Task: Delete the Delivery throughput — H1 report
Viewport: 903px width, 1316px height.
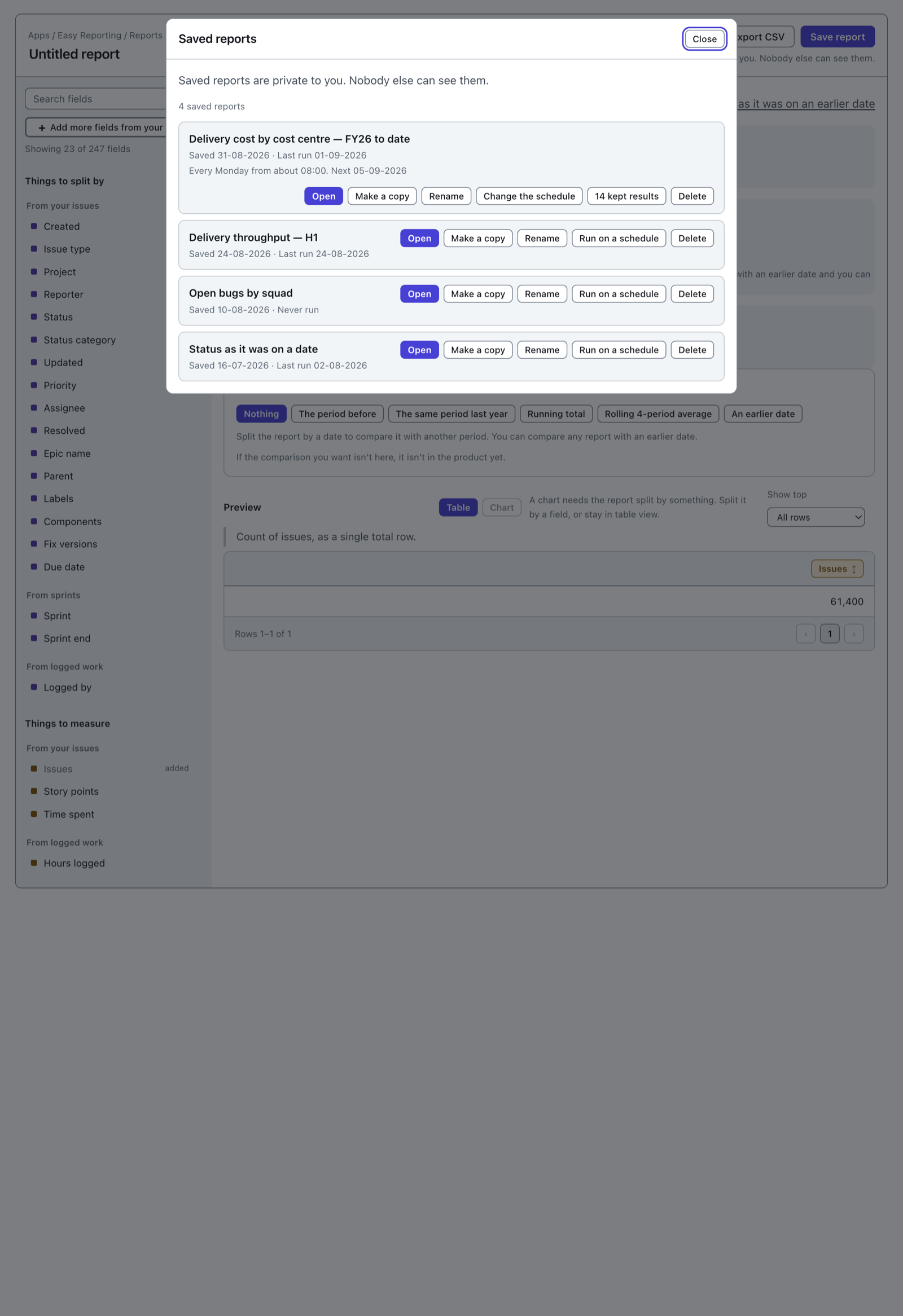Action: point(692,239)
